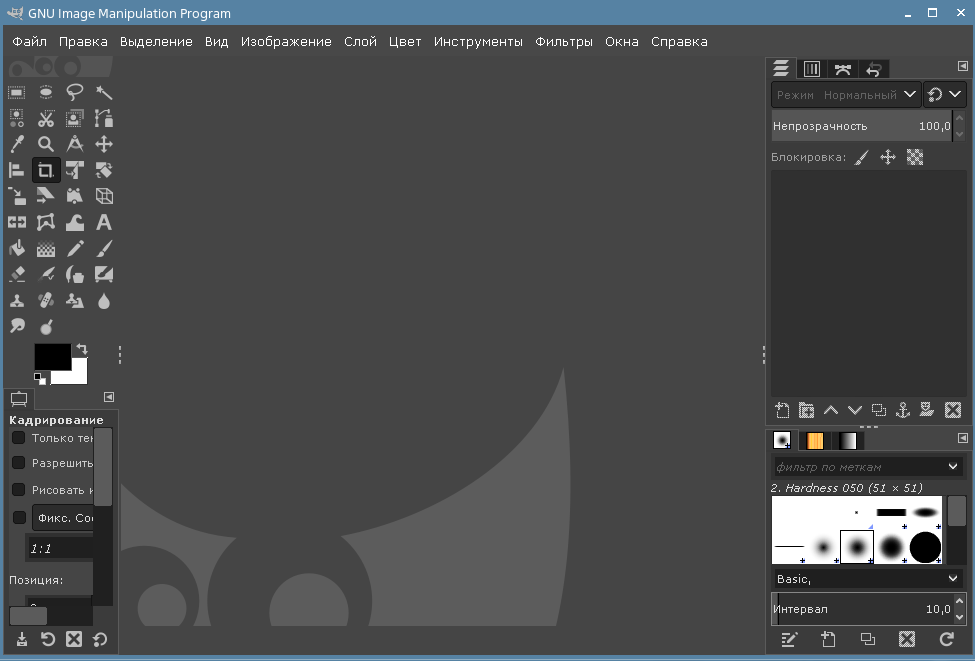The width and height of the screenshot is (975, 661).
Task: Switch to the Undo History tab
Action: (874, 69)
